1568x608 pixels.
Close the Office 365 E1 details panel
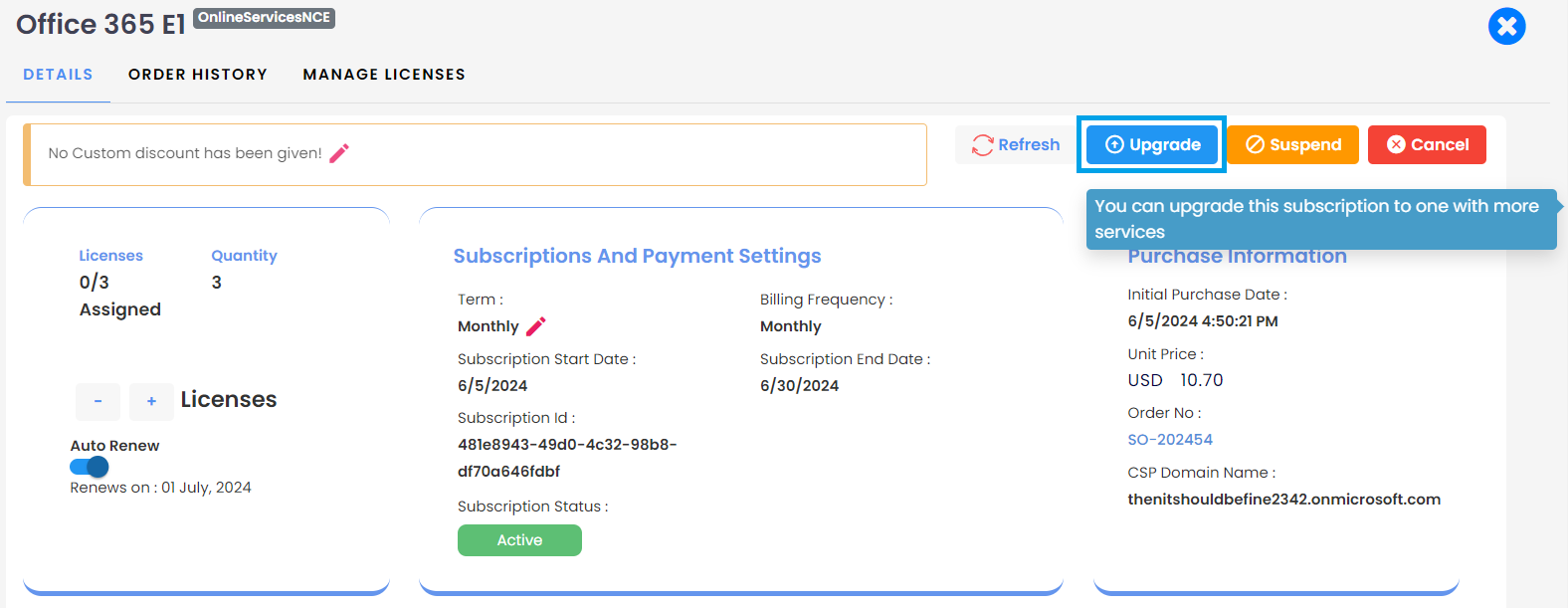(x=1506, y=26)
